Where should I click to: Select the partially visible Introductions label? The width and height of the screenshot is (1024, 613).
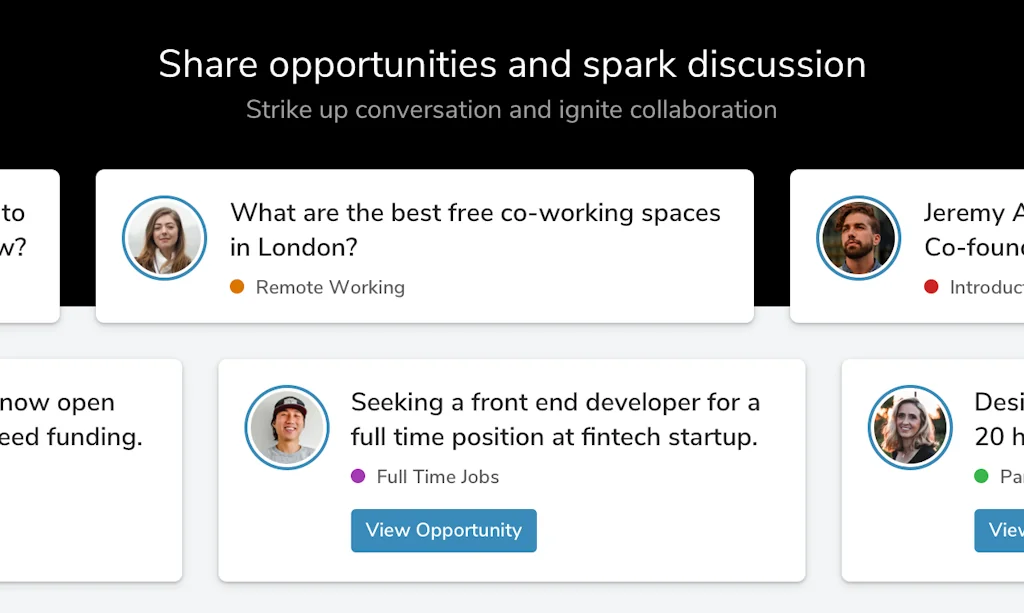[986, 287]
